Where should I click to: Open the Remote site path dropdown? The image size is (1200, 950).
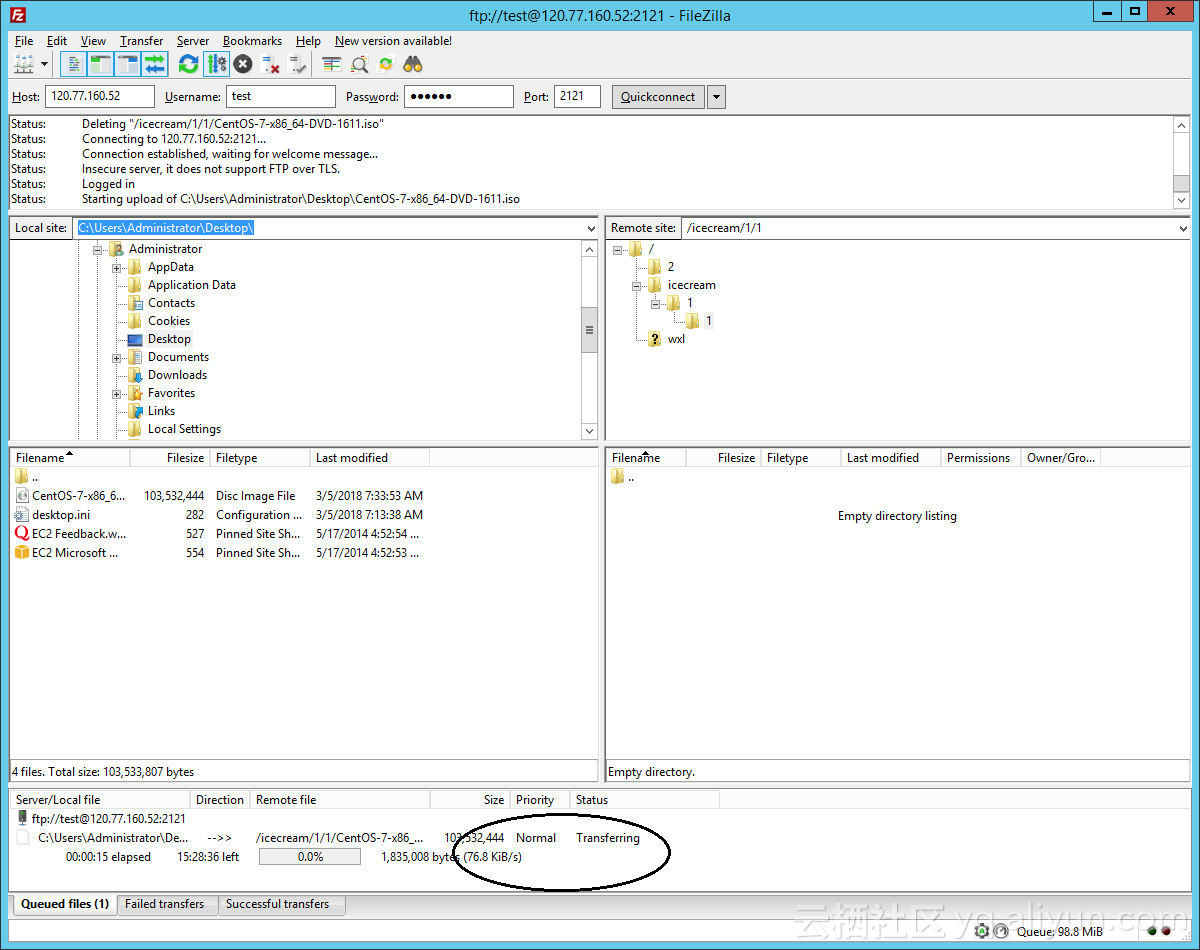1183,228
